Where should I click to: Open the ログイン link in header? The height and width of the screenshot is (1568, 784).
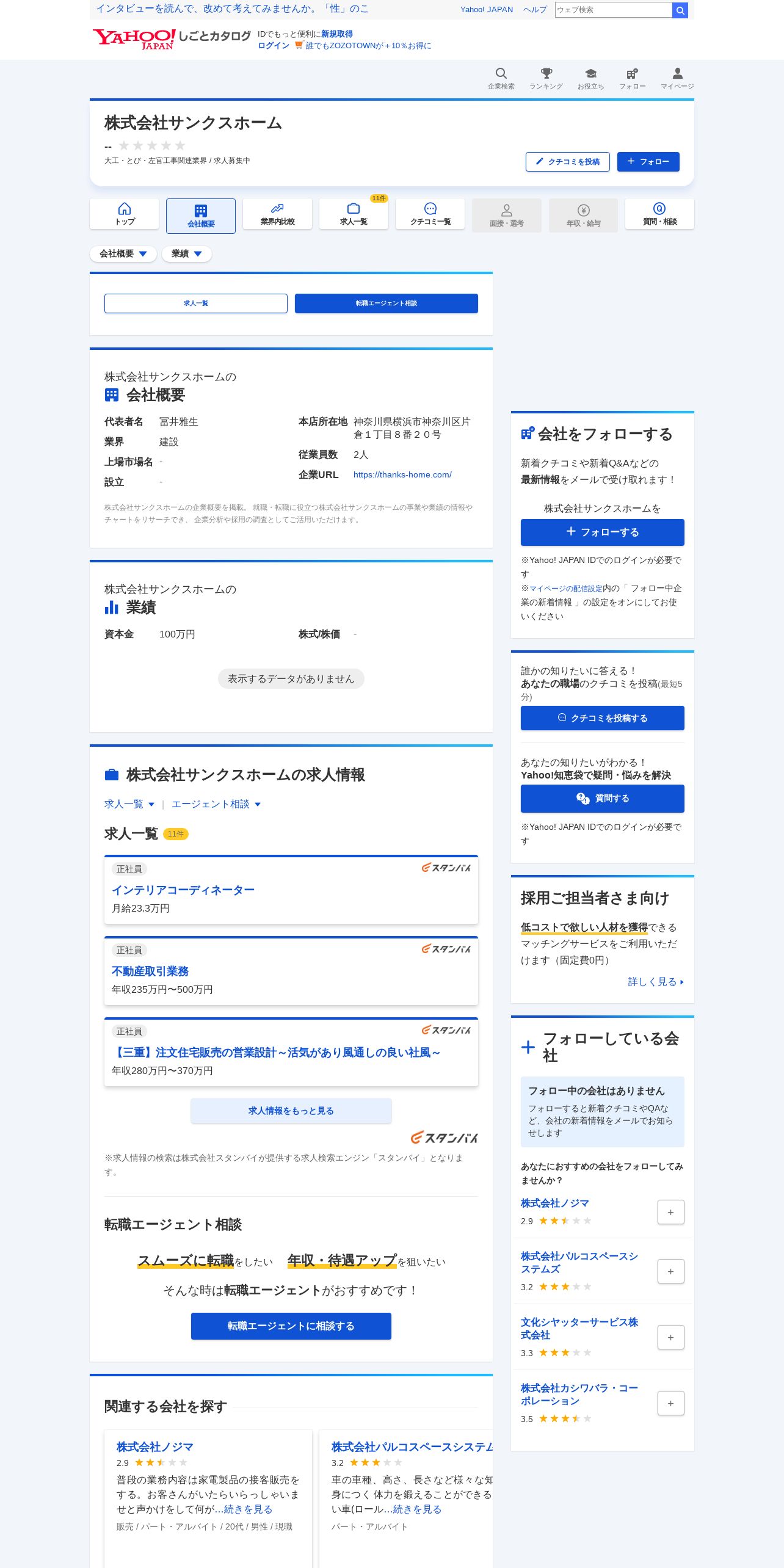[274, 46]
